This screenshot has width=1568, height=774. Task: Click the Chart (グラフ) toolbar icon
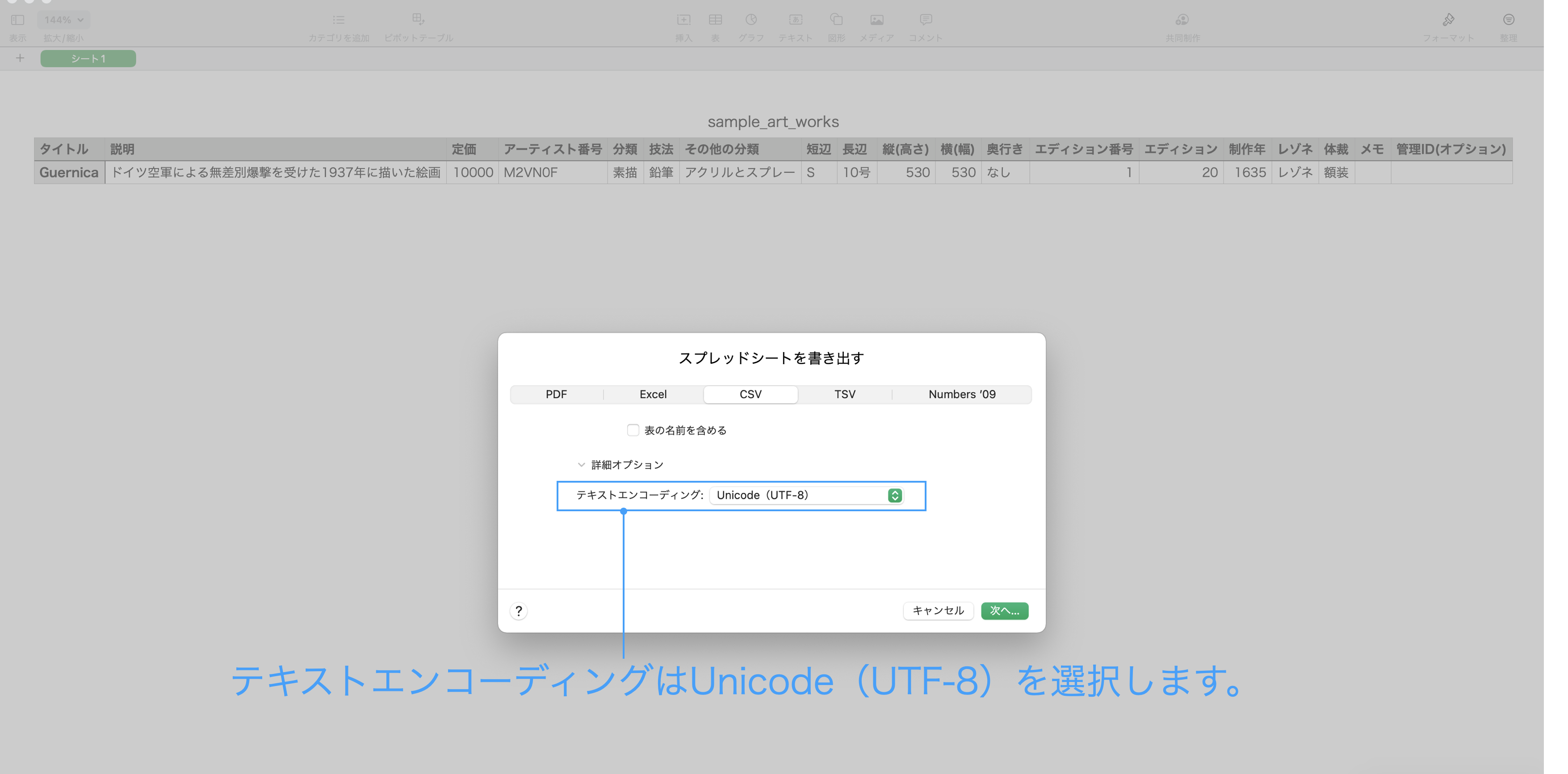click(x=751, y=20)
